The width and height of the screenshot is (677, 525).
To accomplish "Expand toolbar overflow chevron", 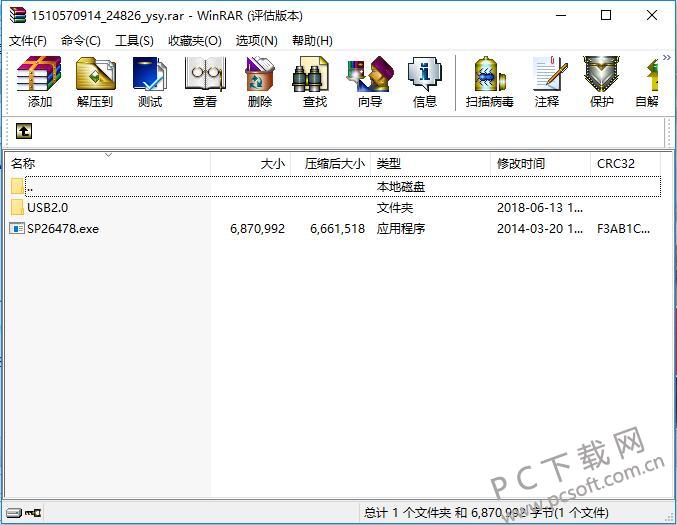I will point(667,57).
